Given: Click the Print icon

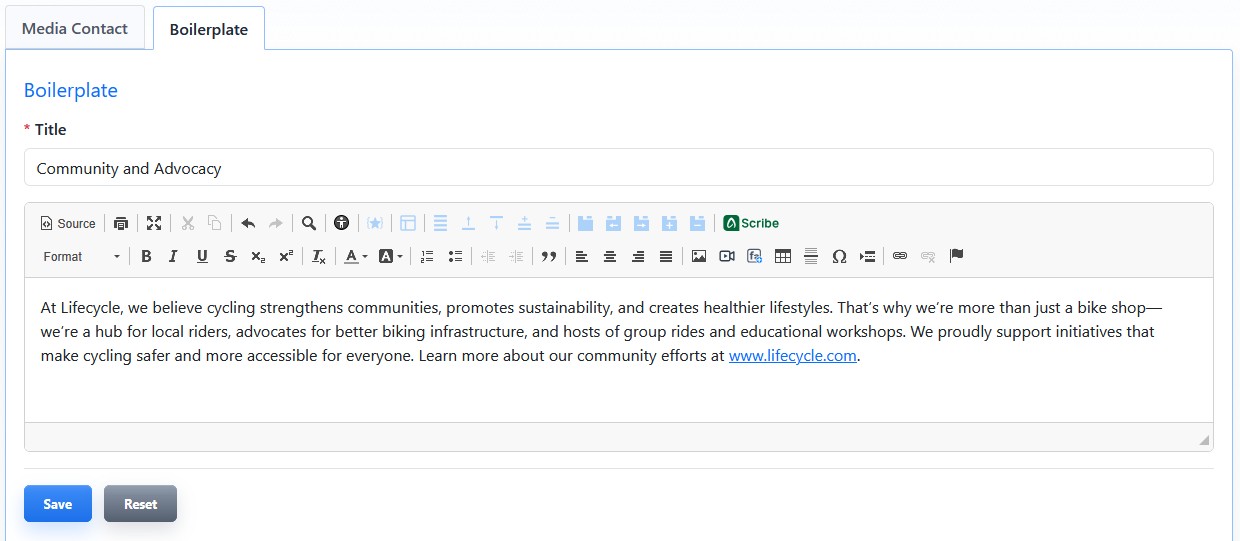Looking at the screenshot, I should coord(121,223).
